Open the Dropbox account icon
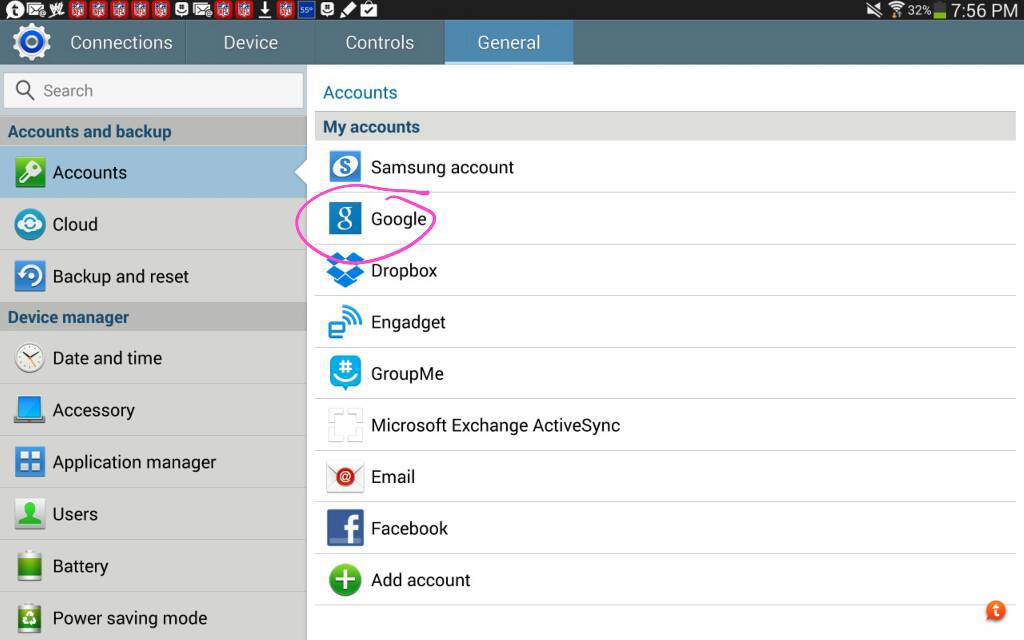 (x=345, y=270)
